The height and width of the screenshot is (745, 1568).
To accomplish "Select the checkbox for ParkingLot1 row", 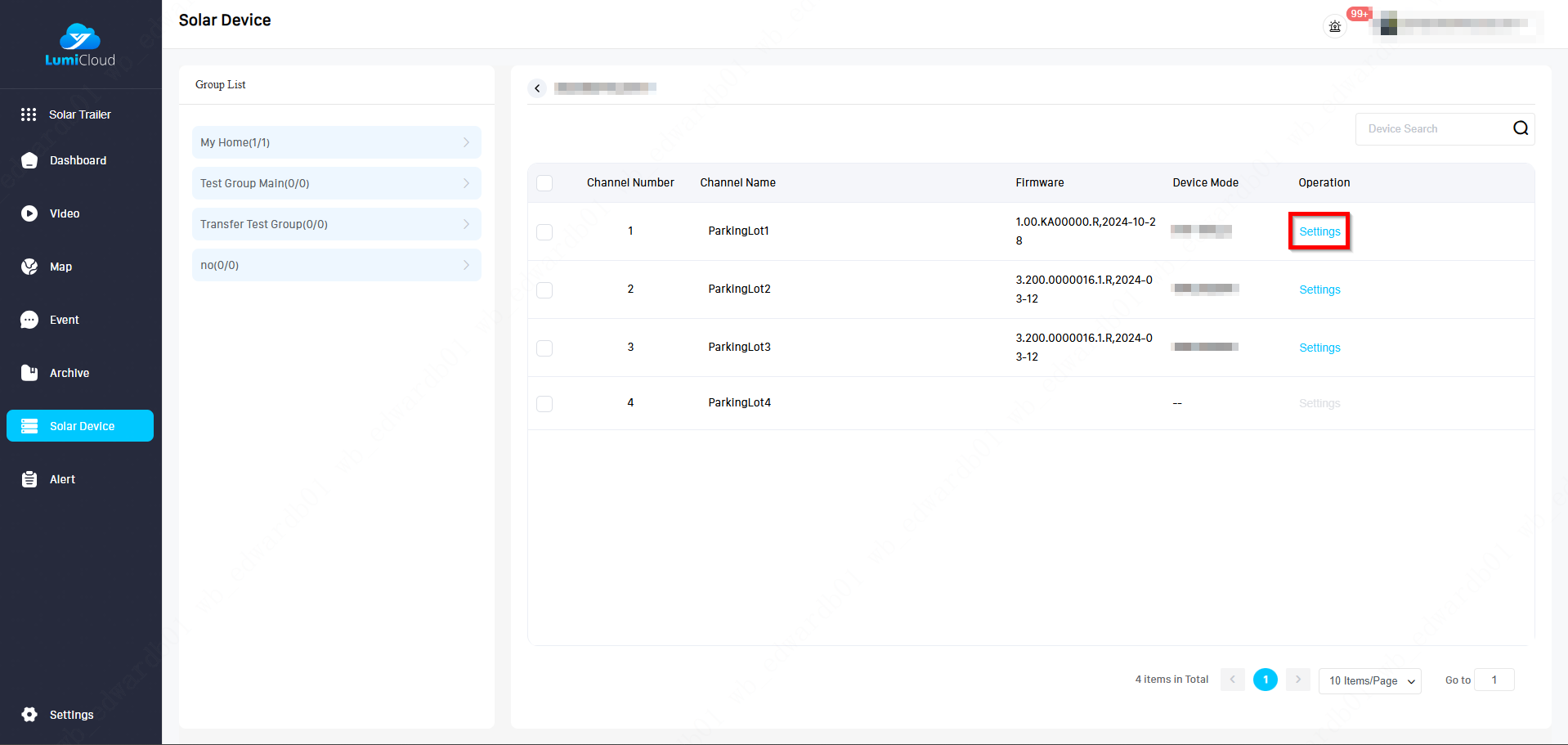I will [x=544, y=232].
